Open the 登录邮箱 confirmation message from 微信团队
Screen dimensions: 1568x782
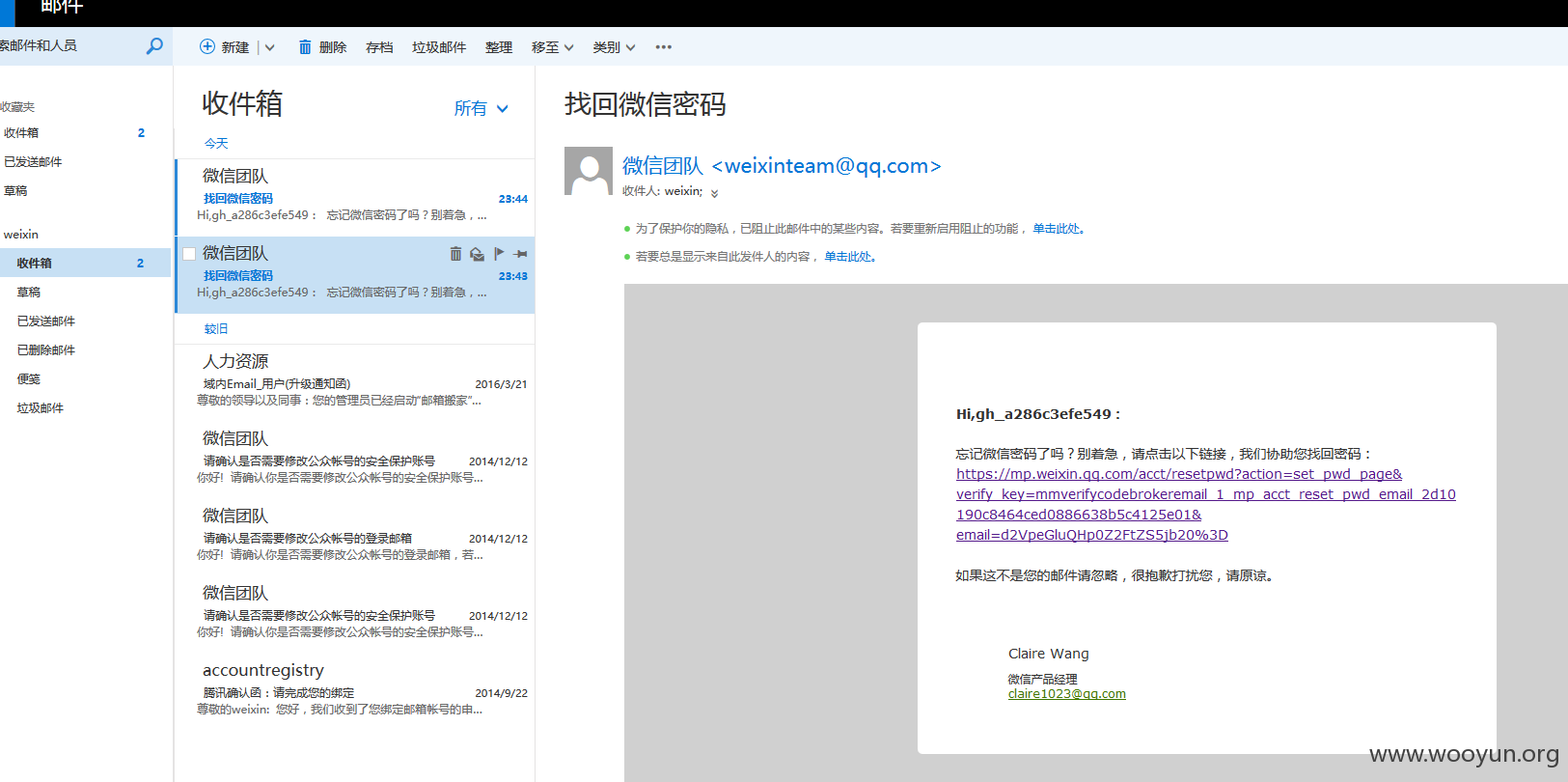click(x=355, y=537)
